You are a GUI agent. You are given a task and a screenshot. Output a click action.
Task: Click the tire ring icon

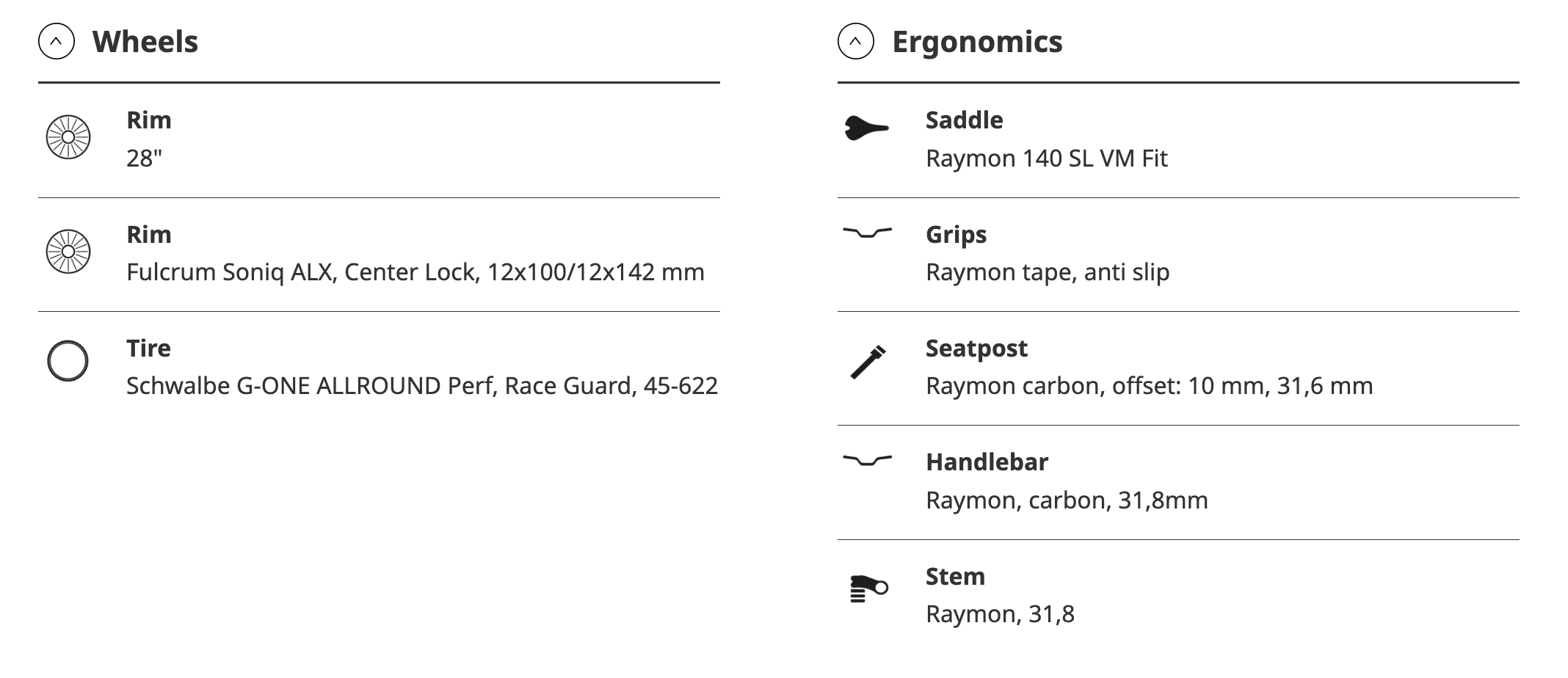click(x=68, y=361)
